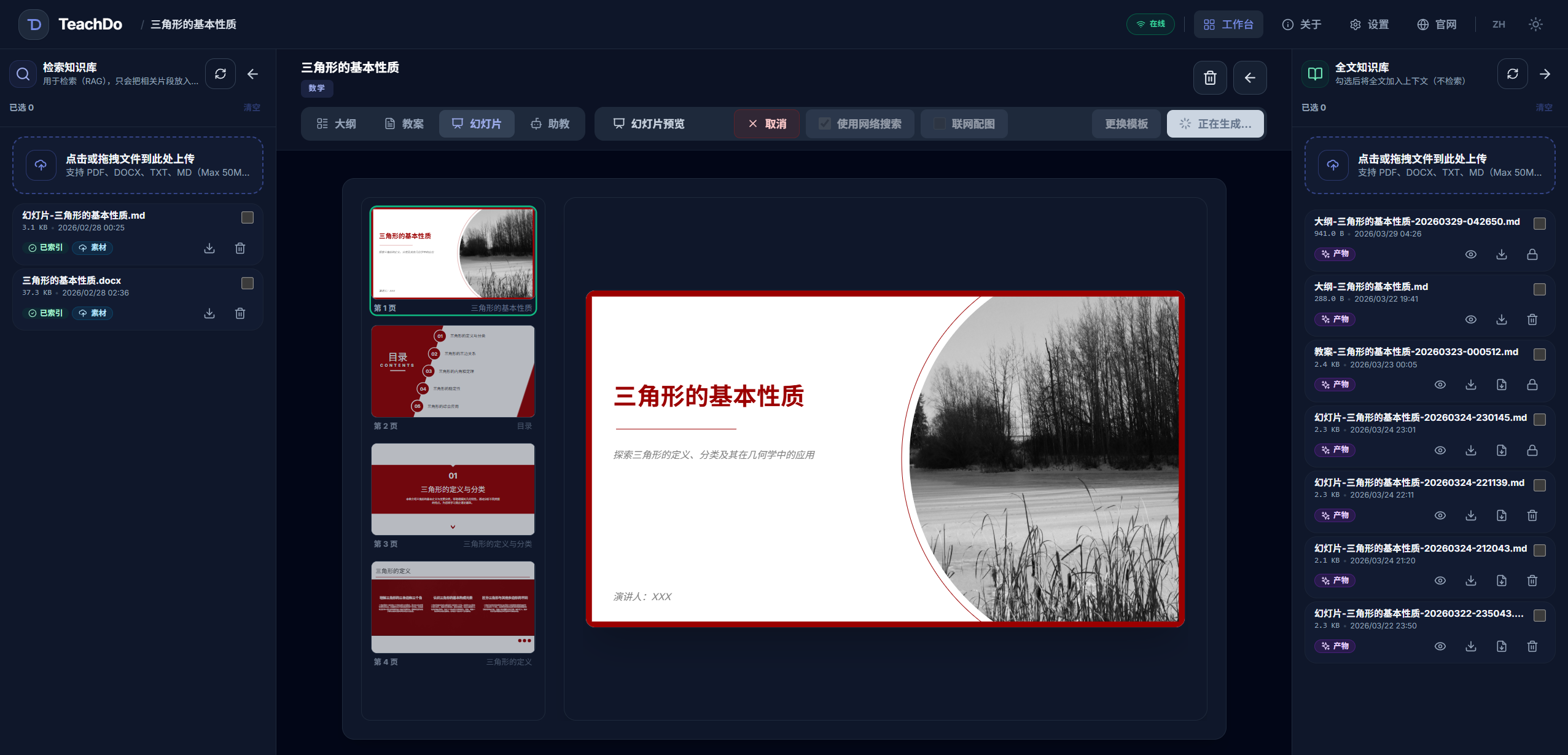Screen dimensions: 1568x755
Task: Download the 三角形的基本性质.docx file
Action: coord(209,313)
